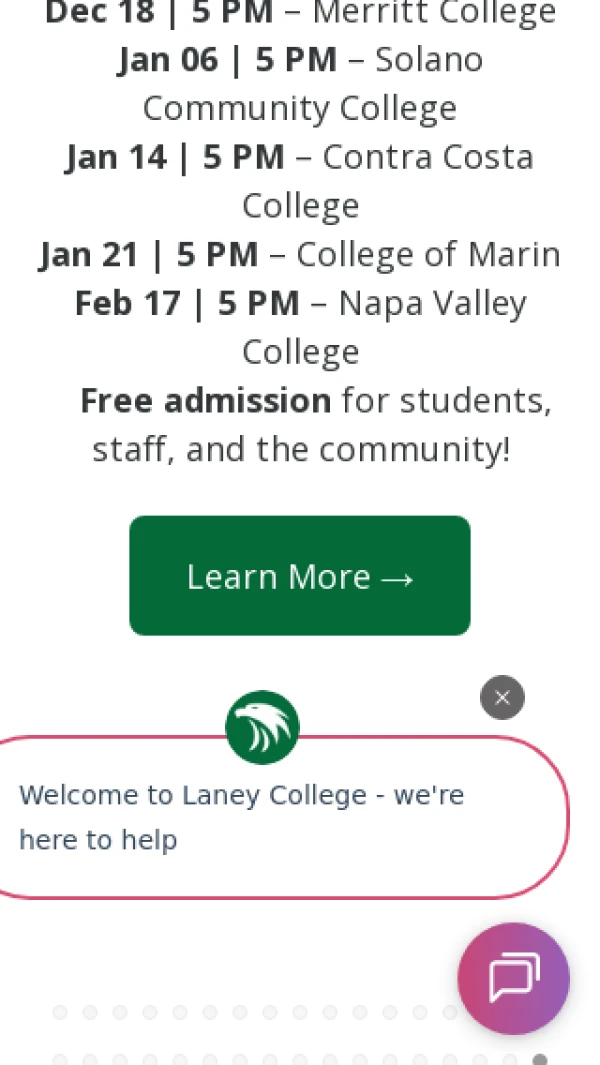Click the 'College of Marin' event text

[x=428, y=254]
